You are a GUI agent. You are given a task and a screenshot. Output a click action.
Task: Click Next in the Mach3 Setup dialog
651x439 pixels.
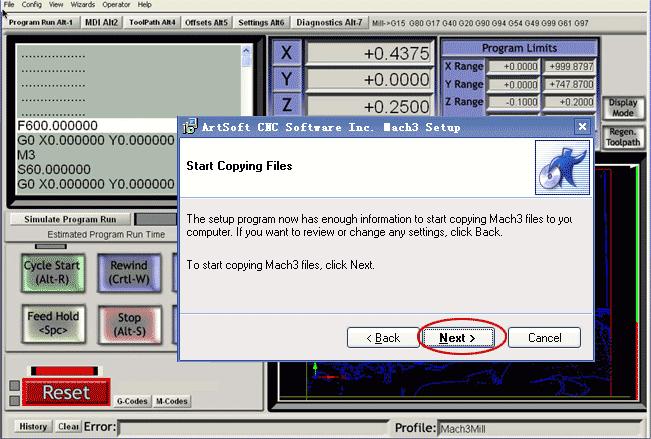click(x=458, y=338)
